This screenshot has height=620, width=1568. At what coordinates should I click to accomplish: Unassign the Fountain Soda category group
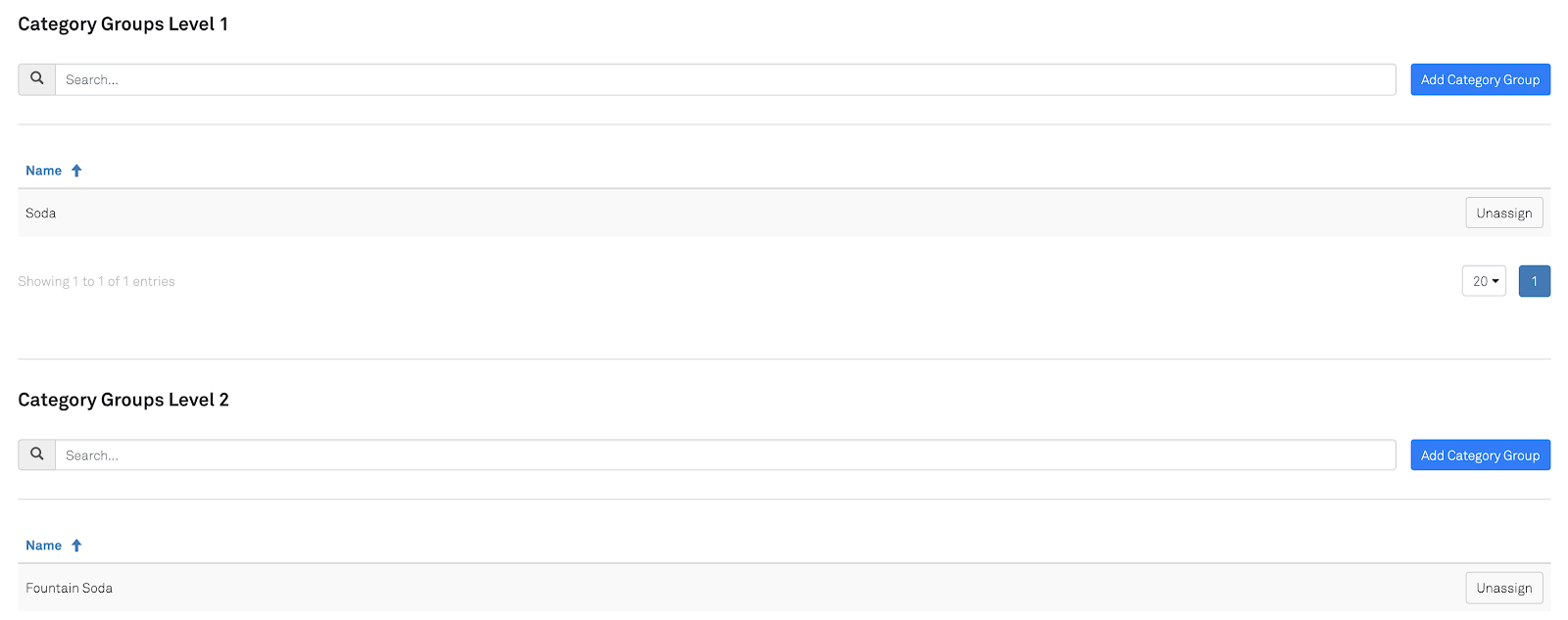[1503, 588]
